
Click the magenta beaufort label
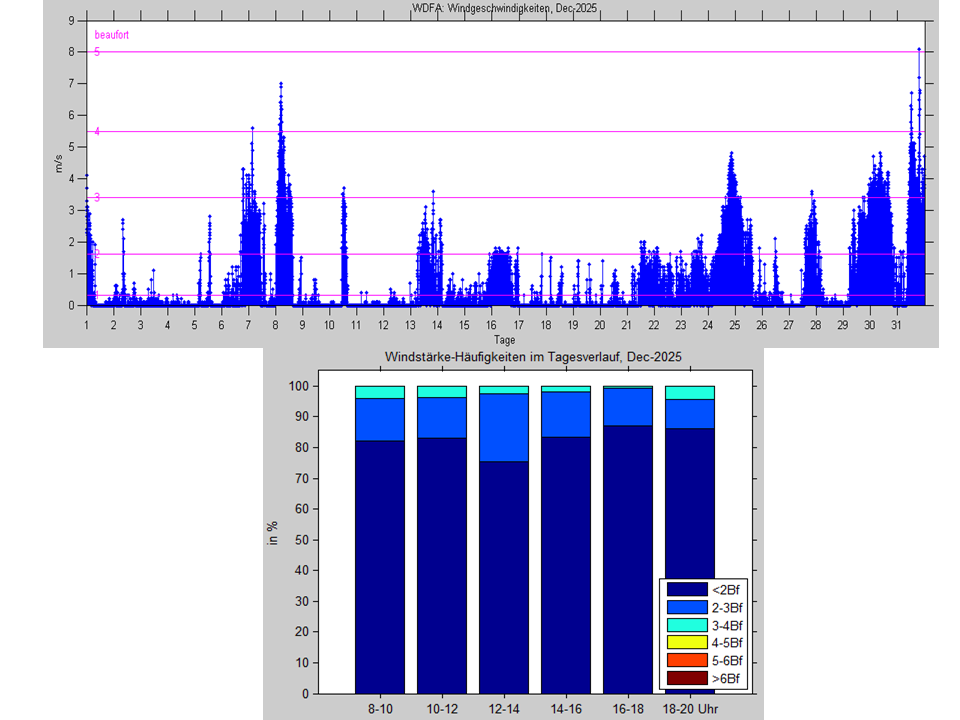[x=111, y=35]
